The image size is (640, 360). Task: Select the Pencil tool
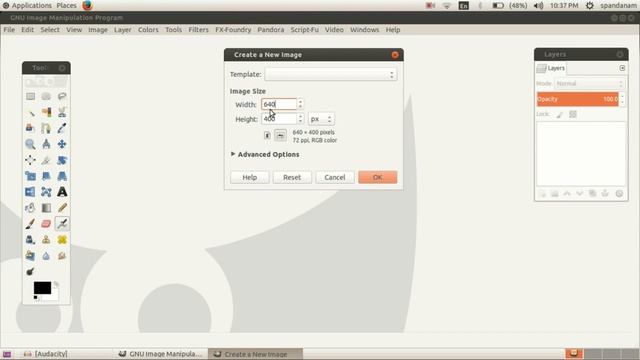tap(62, 208)
